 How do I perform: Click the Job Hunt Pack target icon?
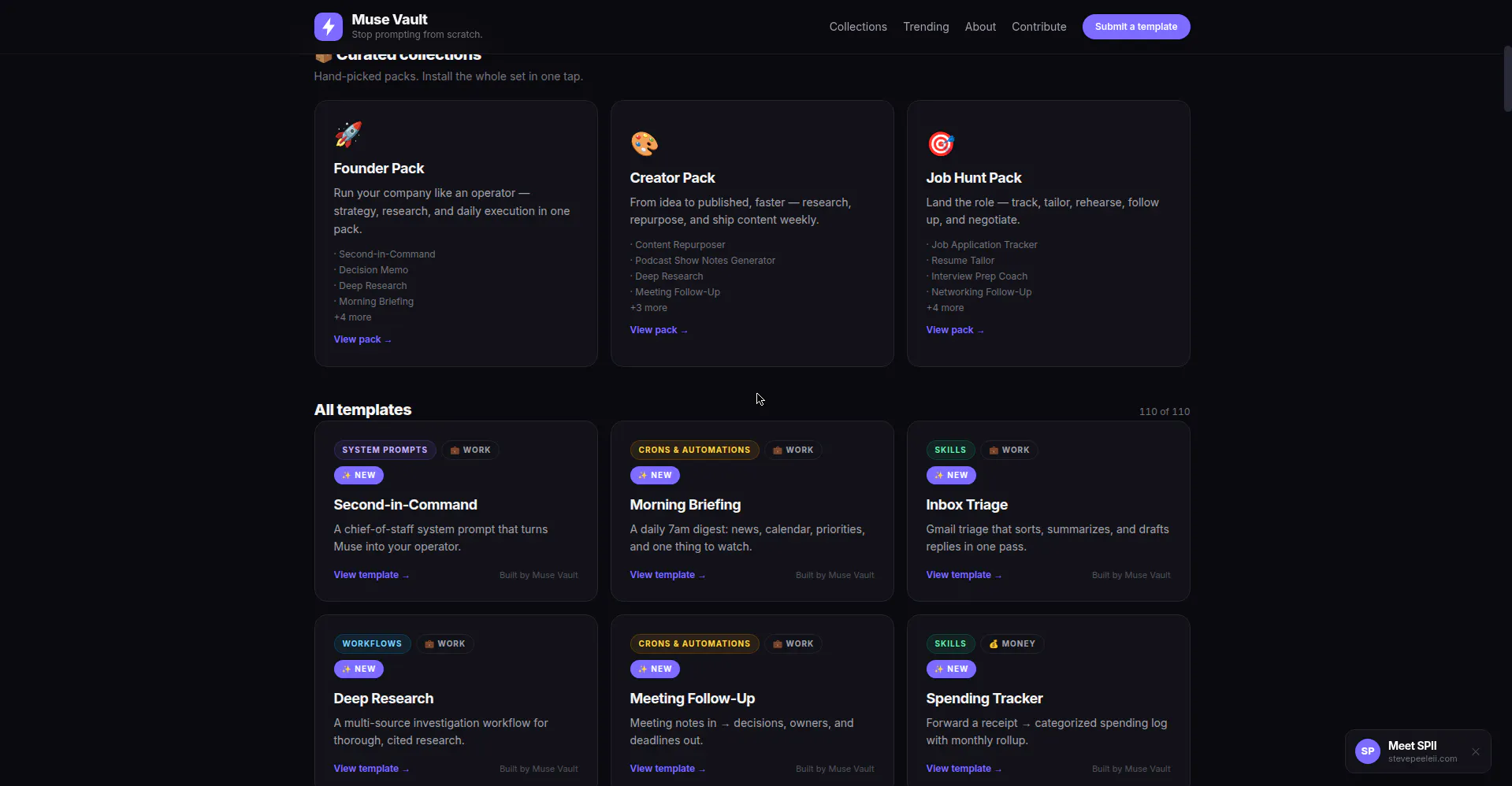pos(940,144)
